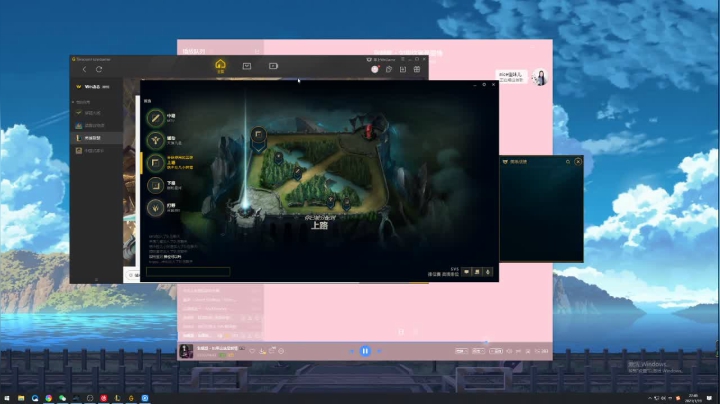Open WeGame user avatar with red dot

[x=375, y=69]
